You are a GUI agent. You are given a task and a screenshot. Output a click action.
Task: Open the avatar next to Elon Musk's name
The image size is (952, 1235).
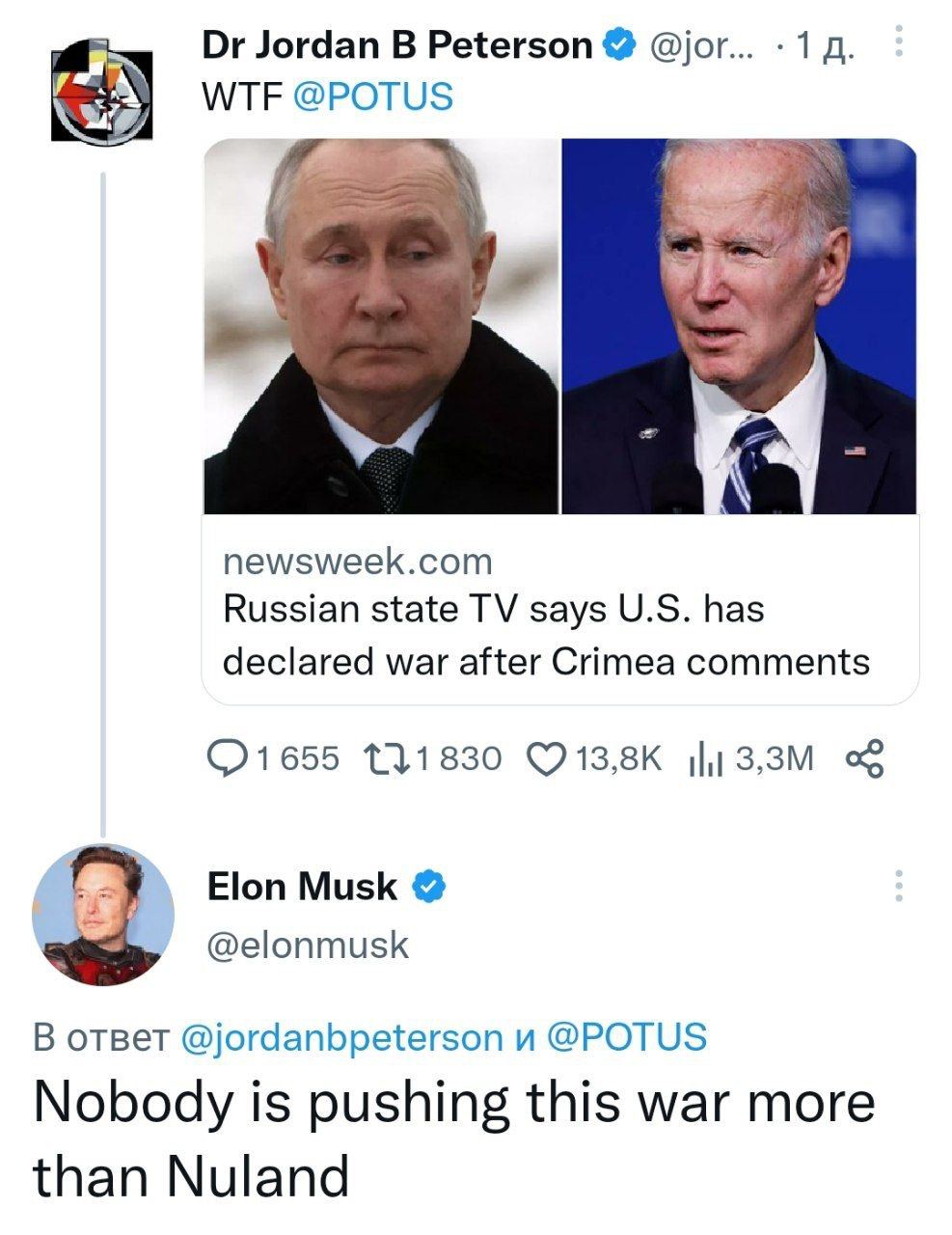click(x=102, y=914)
